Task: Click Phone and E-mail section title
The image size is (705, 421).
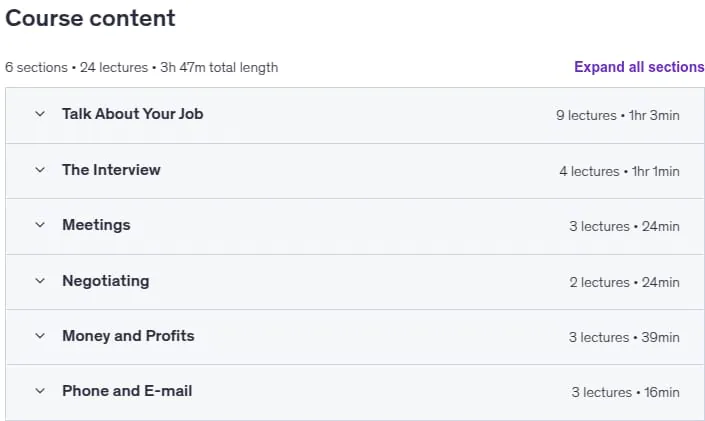Action: [127, 391]
